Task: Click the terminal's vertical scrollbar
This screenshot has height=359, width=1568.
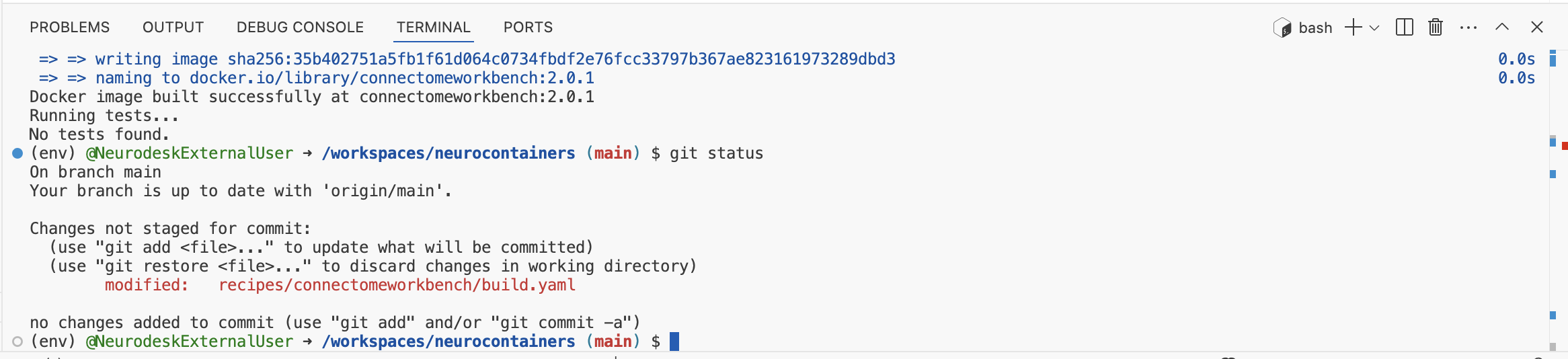Action: [x=1553, y=202]
